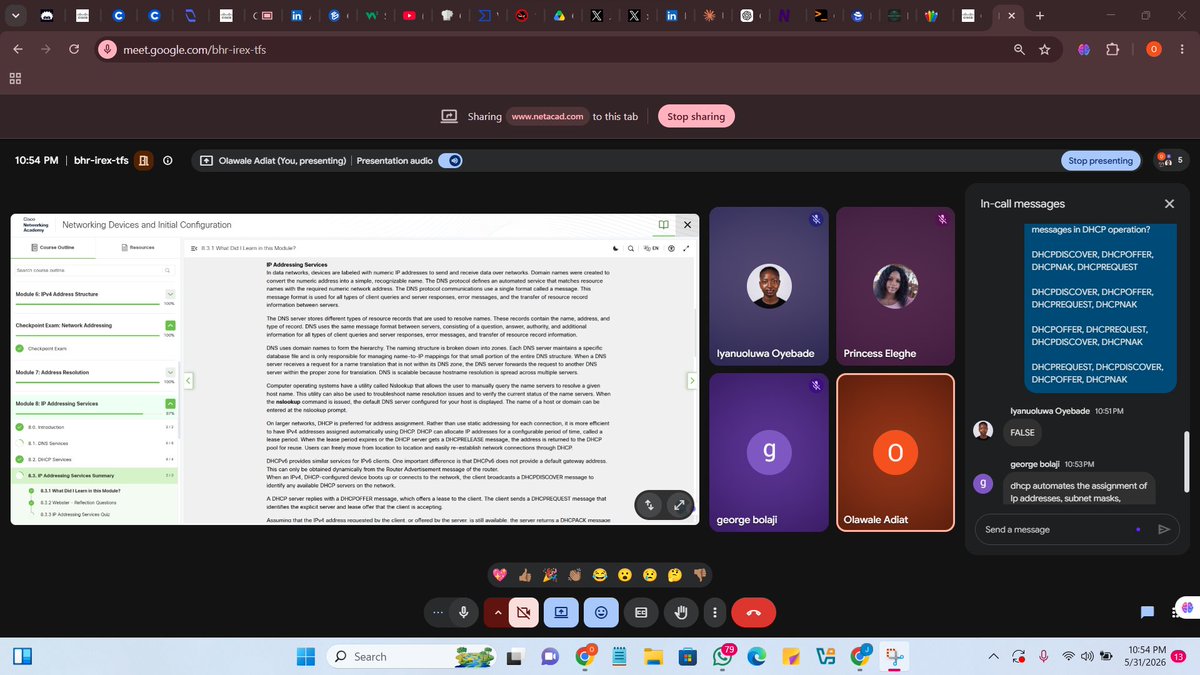This screenshot has width=1200, height=675.
Task: Switch to Course Outline tab
Action: click(53, 246)
